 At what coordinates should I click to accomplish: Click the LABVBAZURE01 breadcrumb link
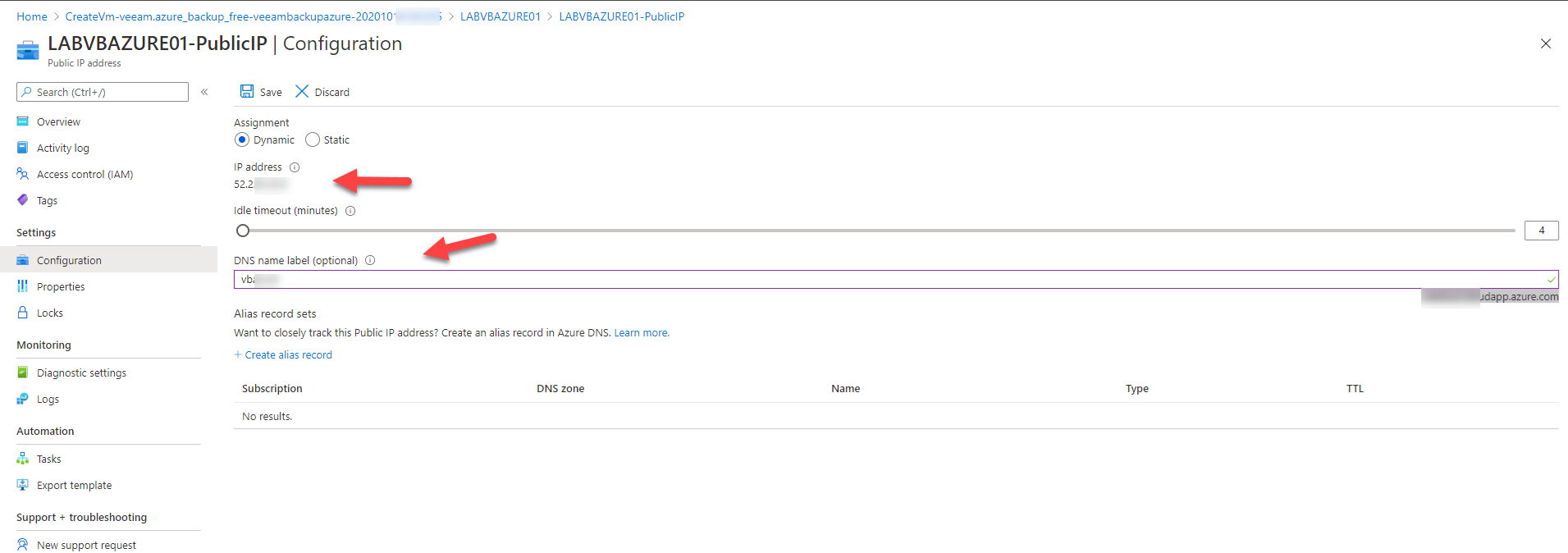click(x=501, y=16)
